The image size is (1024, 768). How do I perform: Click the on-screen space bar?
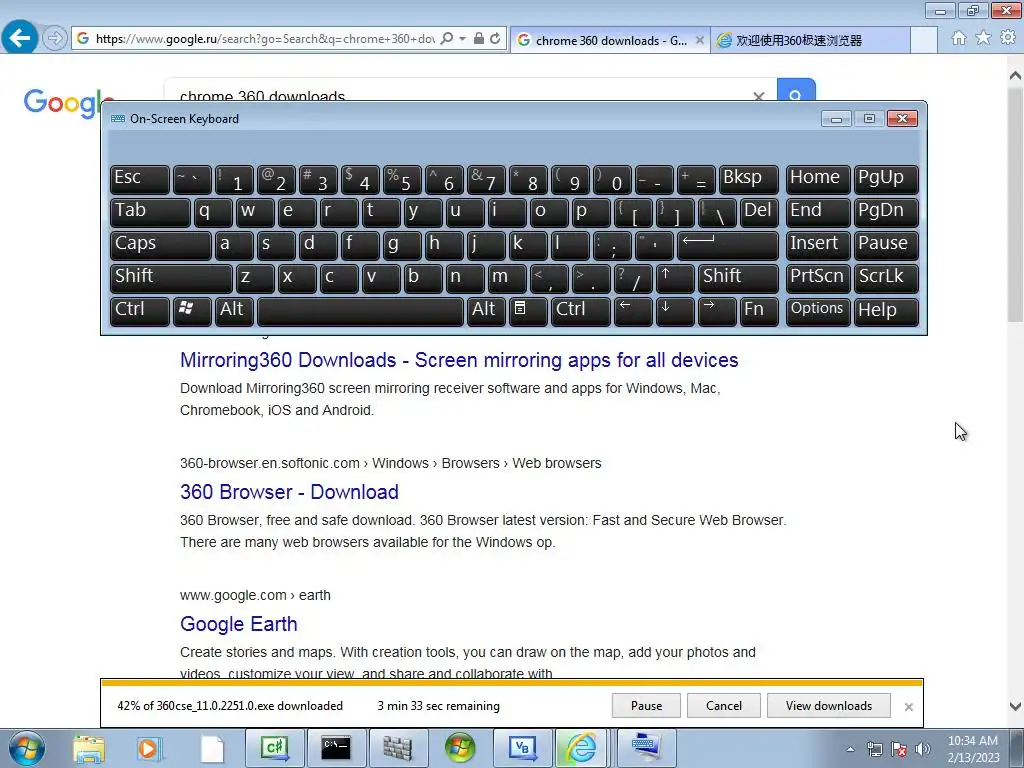360,310
